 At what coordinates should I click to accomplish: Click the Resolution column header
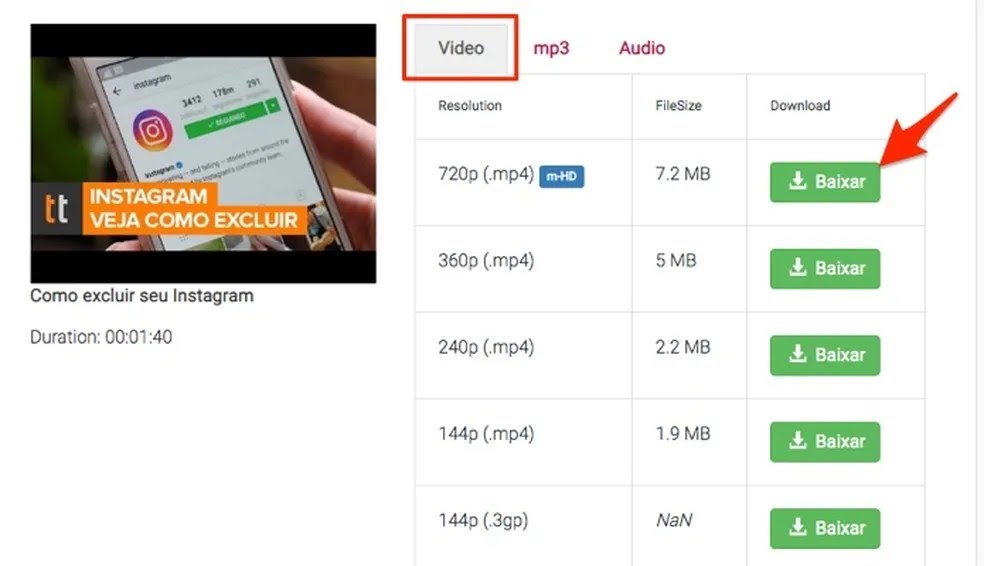point(469,105)
